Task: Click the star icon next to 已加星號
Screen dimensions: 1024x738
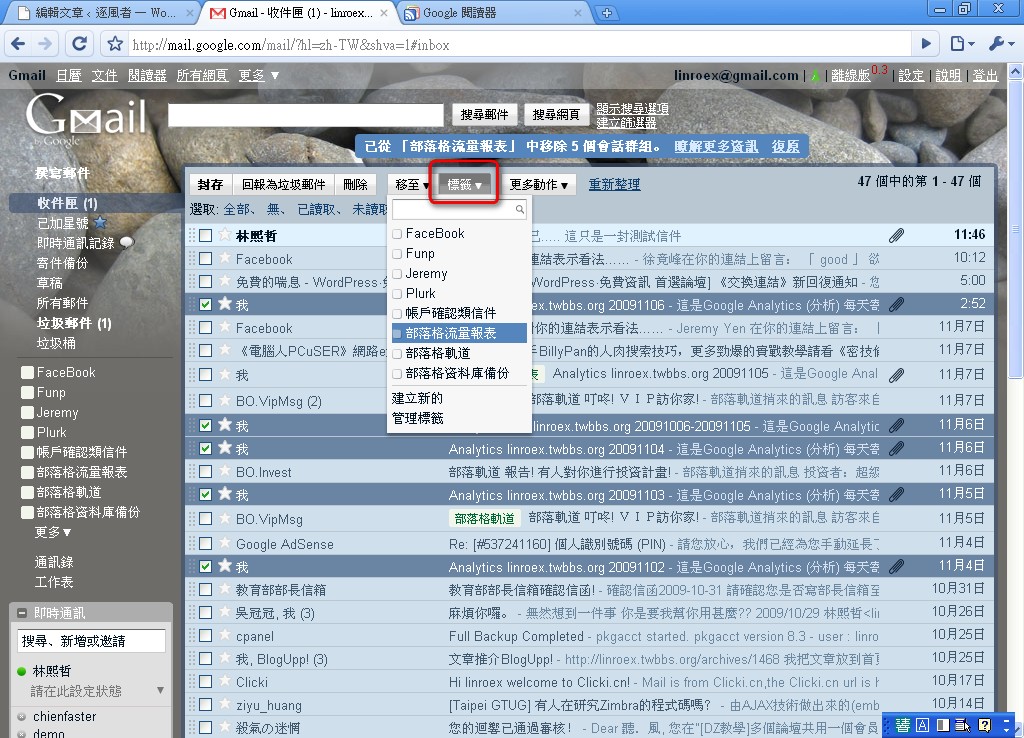Action: pos(100,223)
